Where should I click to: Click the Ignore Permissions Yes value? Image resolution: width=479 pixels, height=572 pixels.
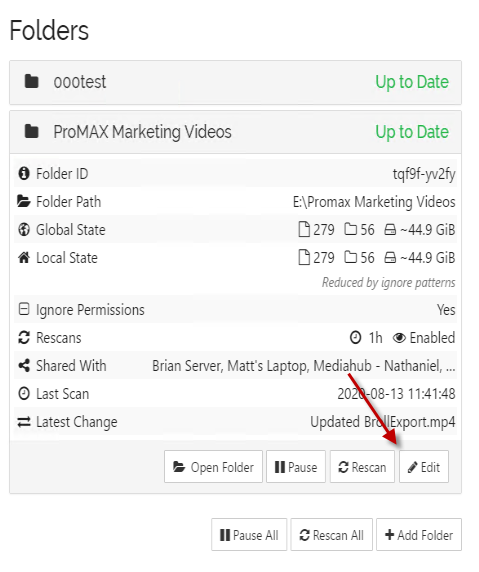coord(446,310)
